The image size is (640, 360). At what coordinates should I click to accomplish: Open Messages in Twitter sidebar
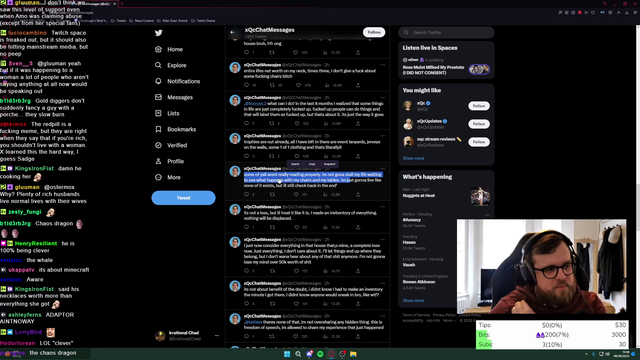[174, 97]
